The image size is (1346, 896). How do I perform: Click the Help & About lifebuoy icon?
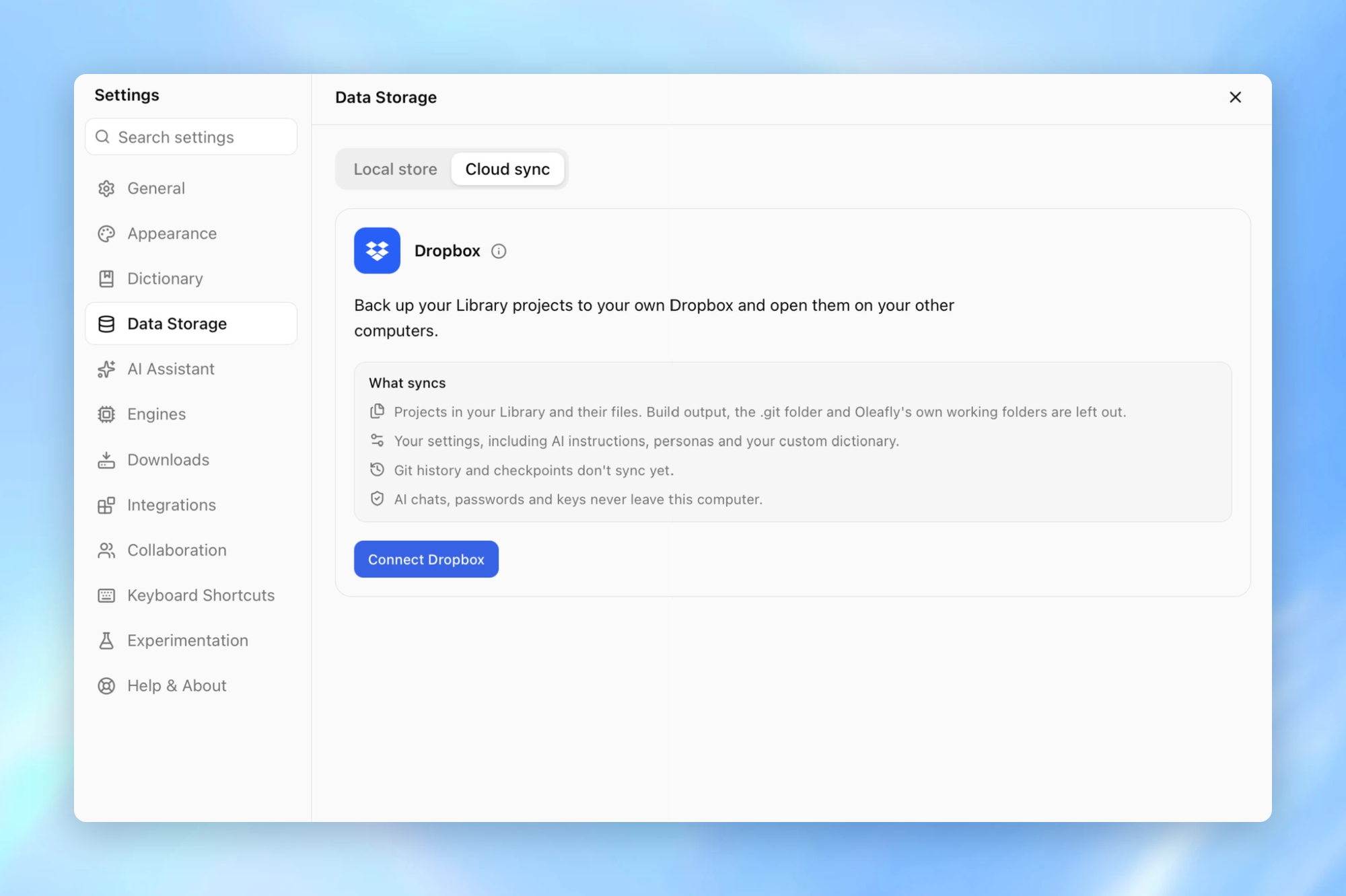pyautogui.click(x=106, y=685)
